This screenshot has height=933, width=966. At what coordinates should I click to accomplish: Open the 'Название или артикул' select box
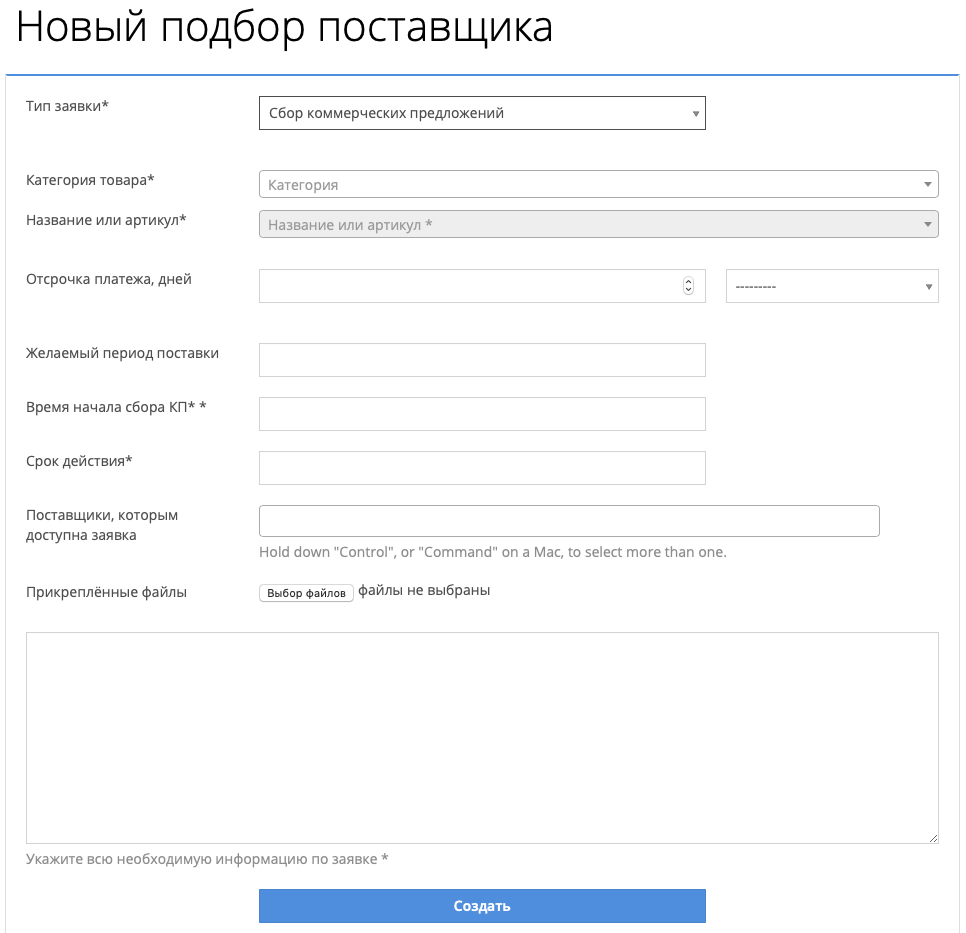click(x=597, y=224)
